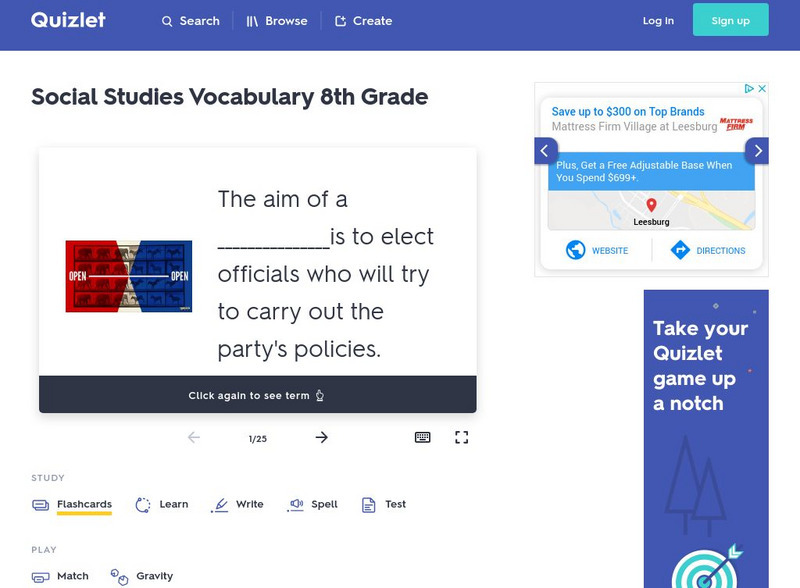Click the ad's next arrow
This screenshot has height=588, width=800.
coord(757,151)
